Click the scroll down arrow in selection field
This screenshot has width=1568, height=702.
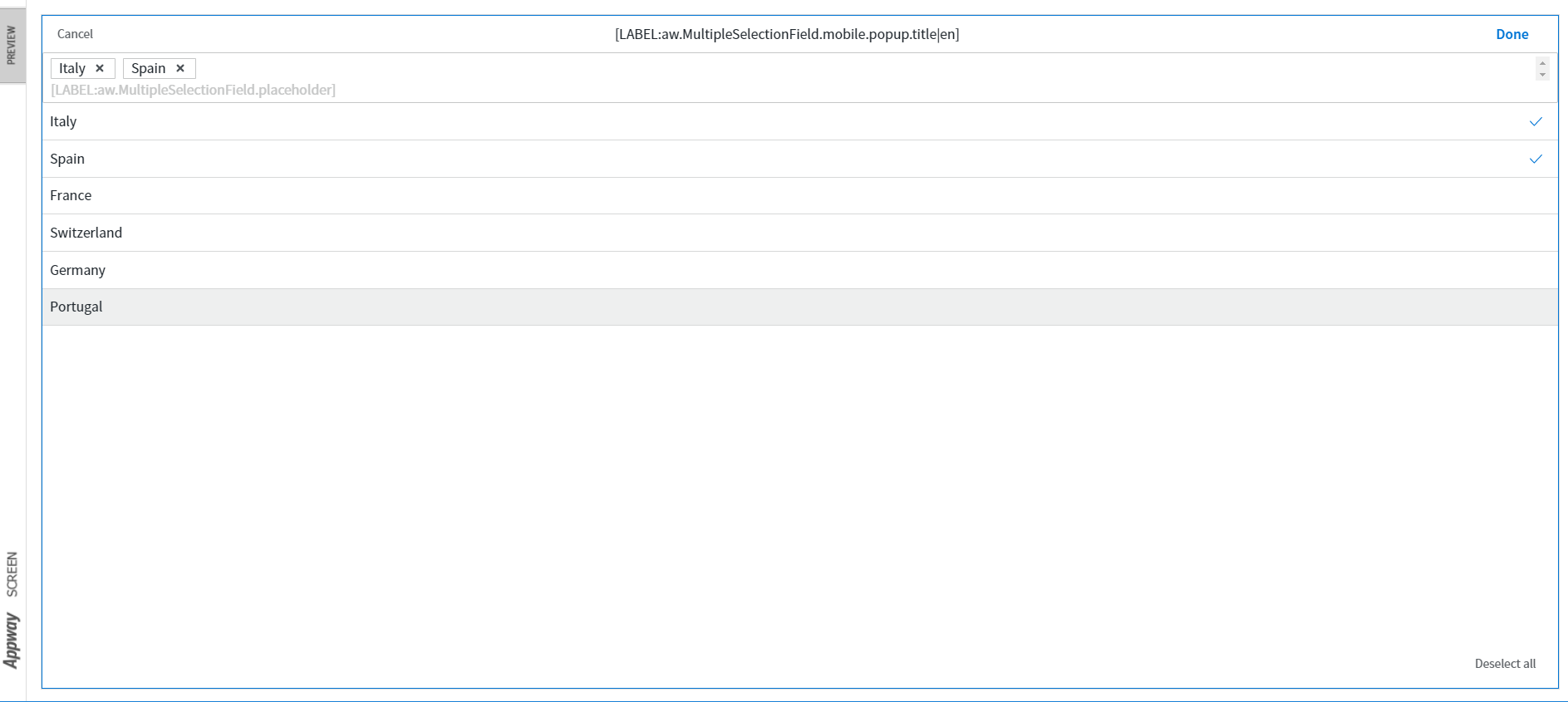[1542, 75]
